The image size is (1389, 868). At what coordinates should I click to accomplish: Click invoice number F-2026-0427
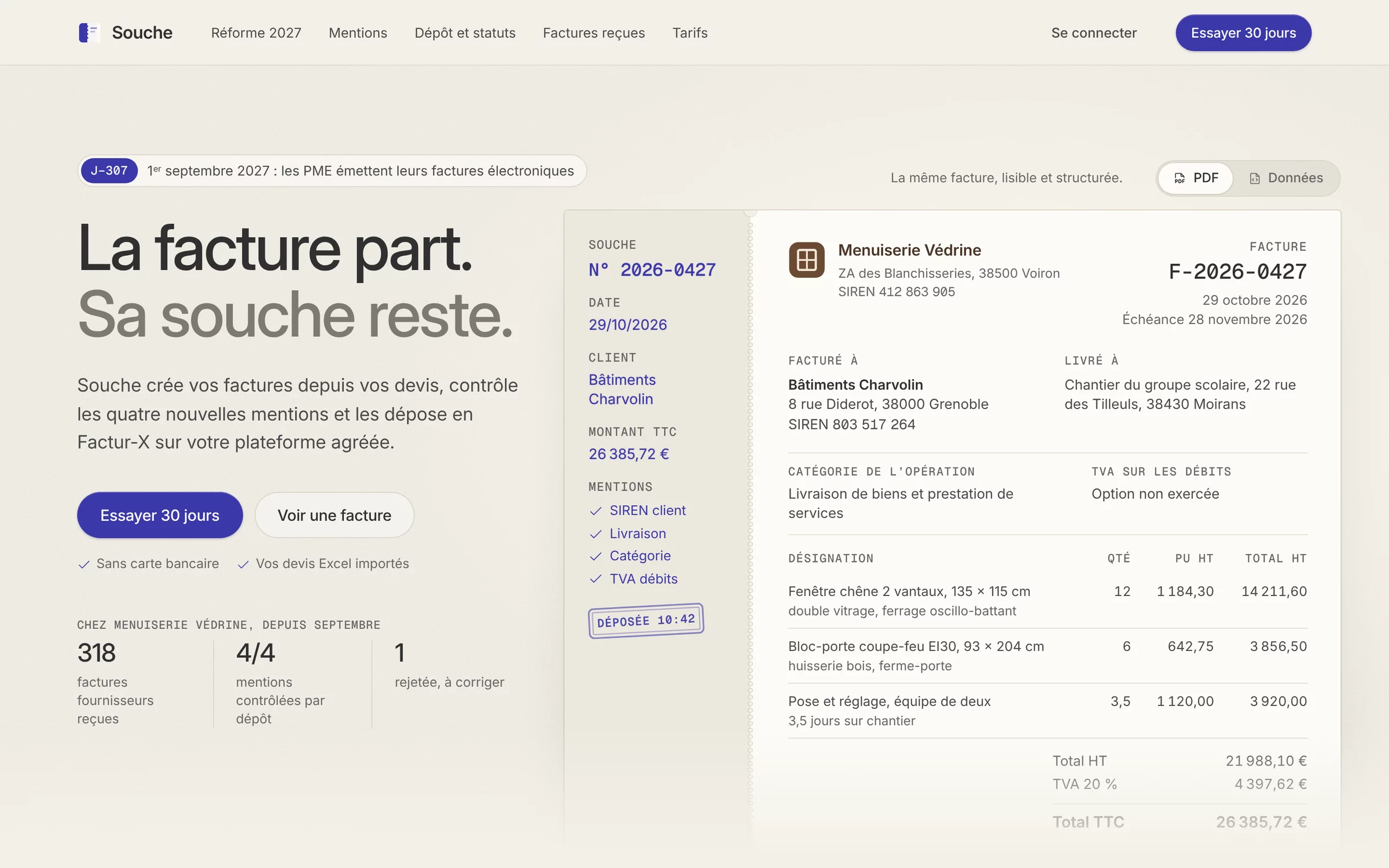[1238, 271]
